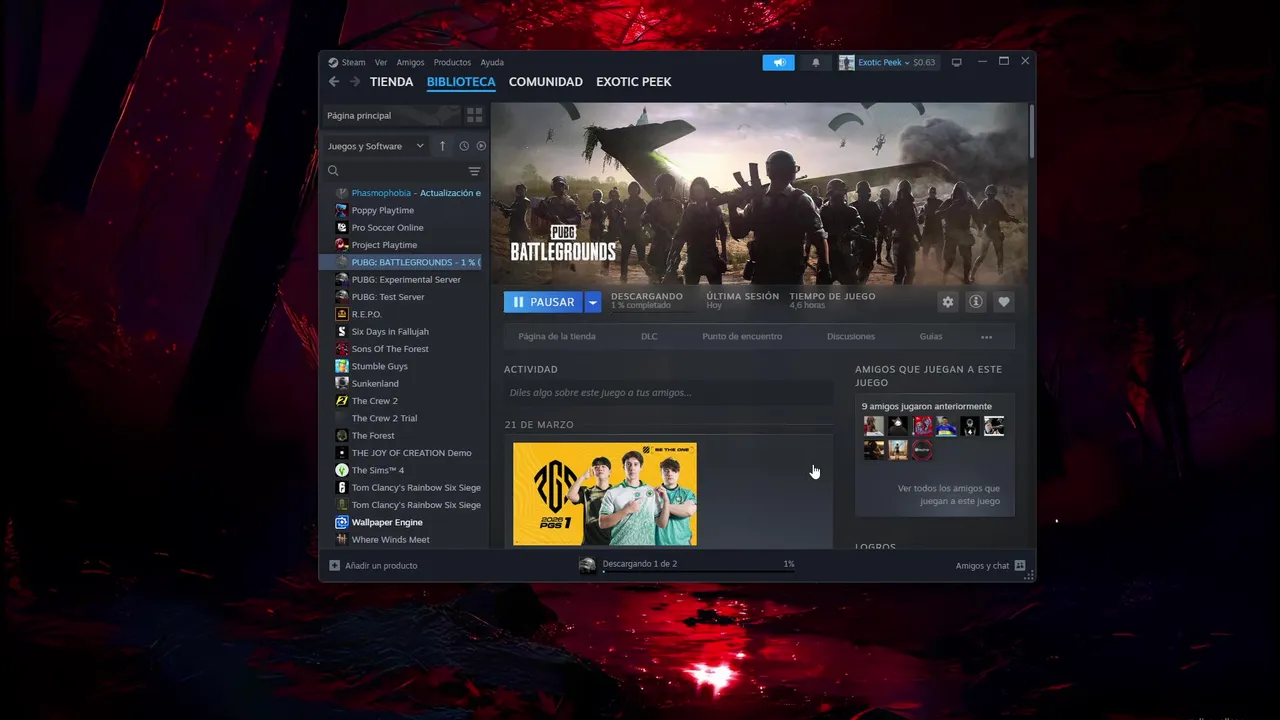Open the announcements megaphone button
This screenshot has width=1280, height=720.
(778, 62)
